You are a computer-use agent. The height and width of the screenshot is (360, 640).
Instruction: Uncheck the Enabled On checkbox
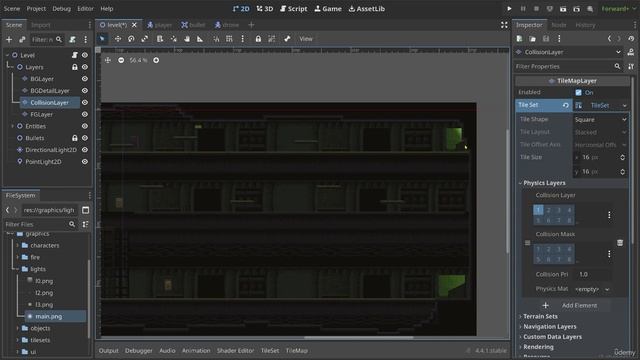(x=578, y=93)
